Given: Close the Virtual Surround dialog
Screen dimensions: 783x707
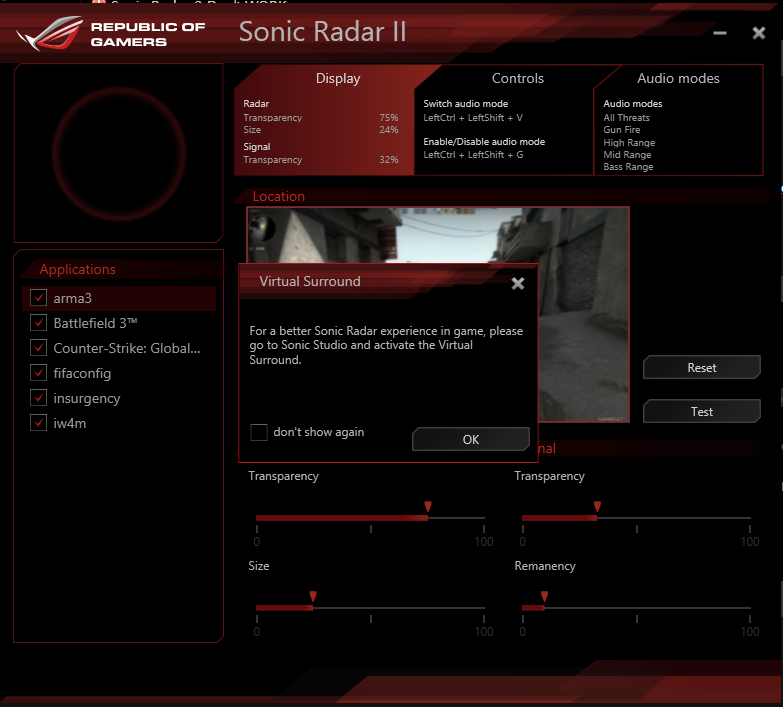Looking at the screenshot, I should click(x=518, y=283).
